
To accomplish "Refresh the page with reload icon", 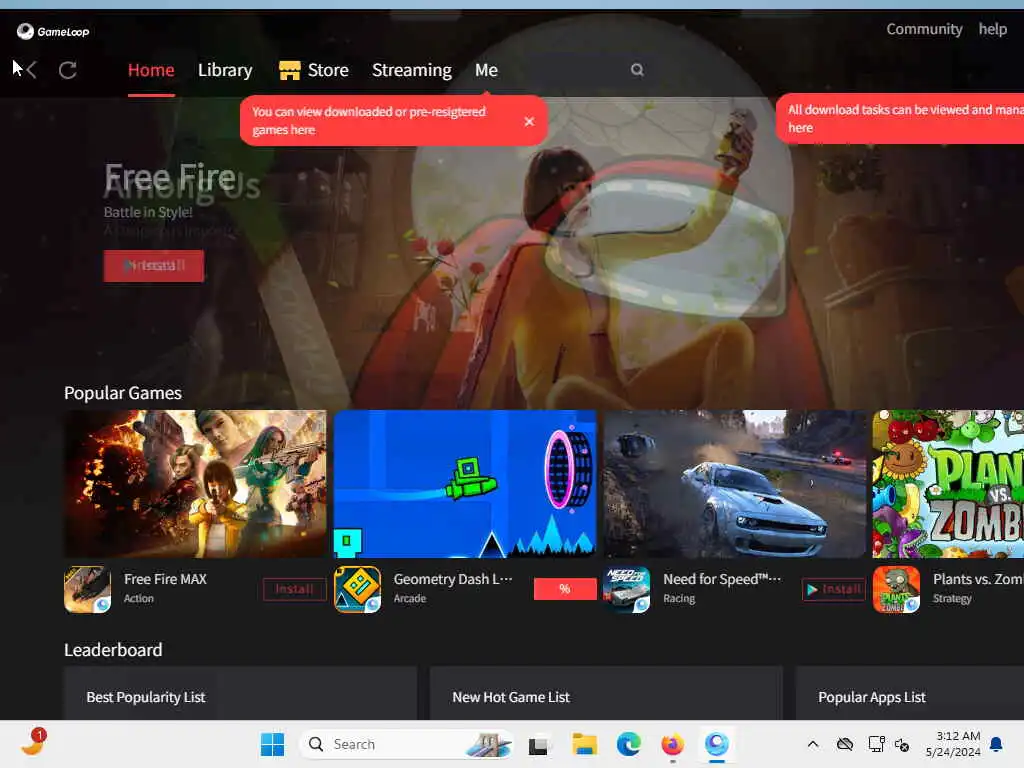I will pos(68,70).
